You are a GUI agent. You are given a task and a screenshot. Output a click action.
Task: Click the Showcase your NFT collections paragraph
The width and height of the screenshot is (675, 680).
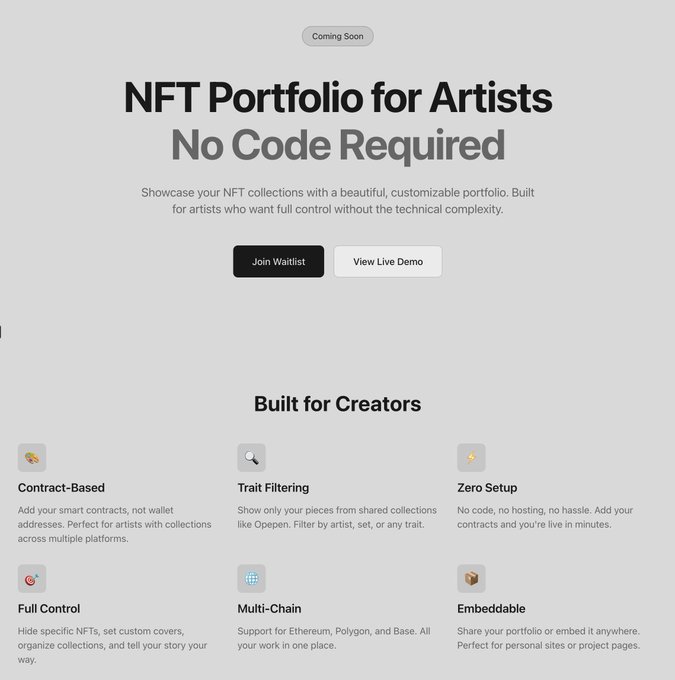337,201
